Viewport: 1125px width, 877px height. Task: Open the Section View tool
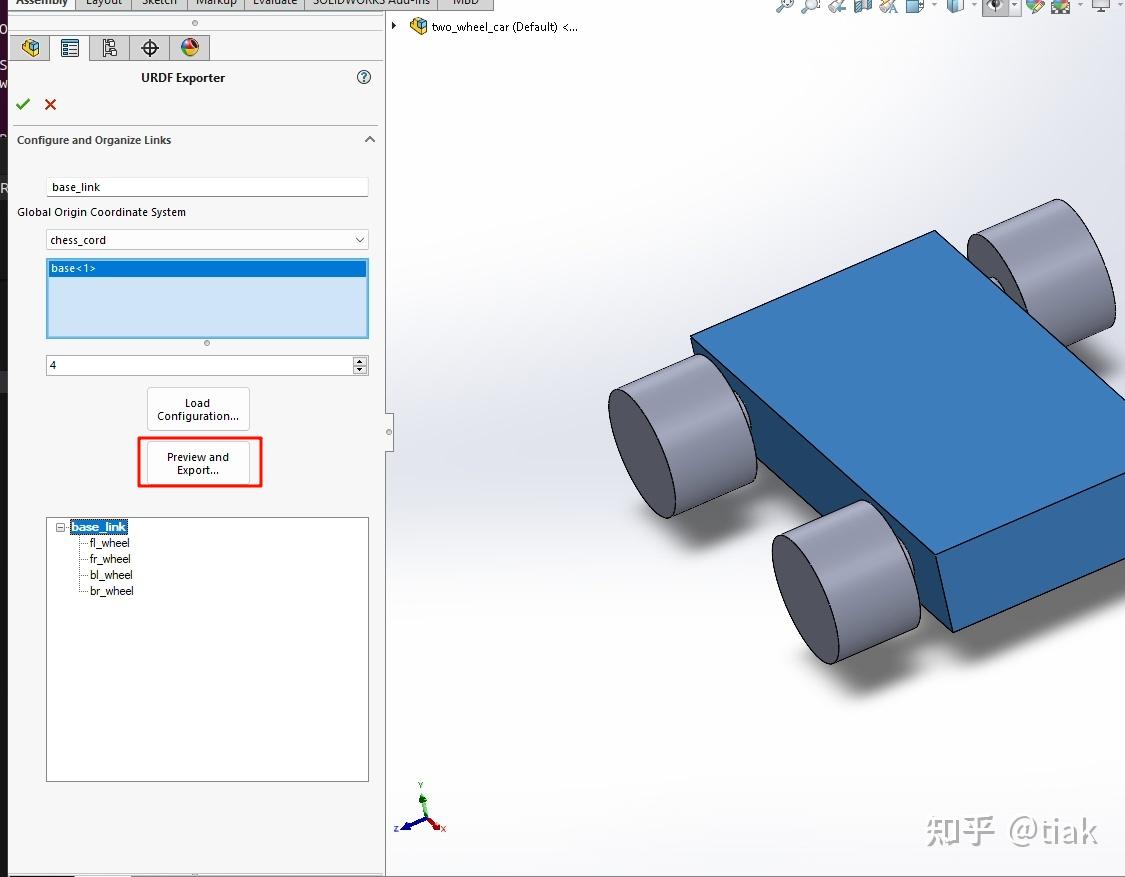pyautogui.click(x=862, y=7)
